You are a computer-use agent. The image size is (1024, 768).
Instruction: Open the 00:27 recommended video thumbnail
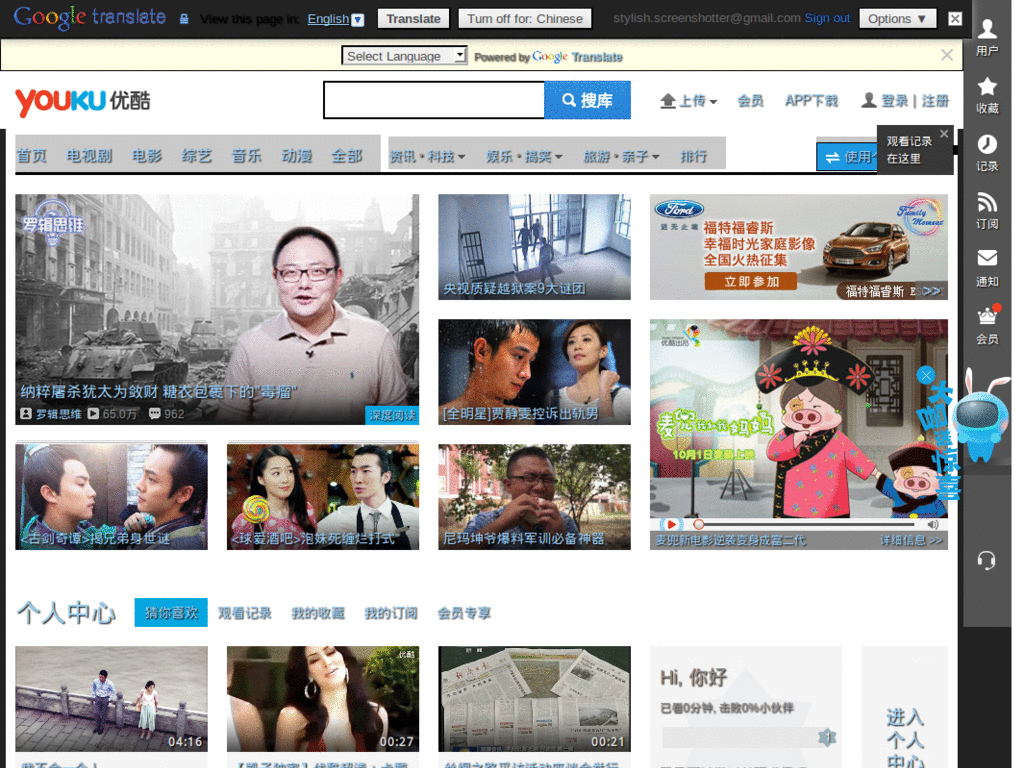pyautogui.click(x=323, y=699)
